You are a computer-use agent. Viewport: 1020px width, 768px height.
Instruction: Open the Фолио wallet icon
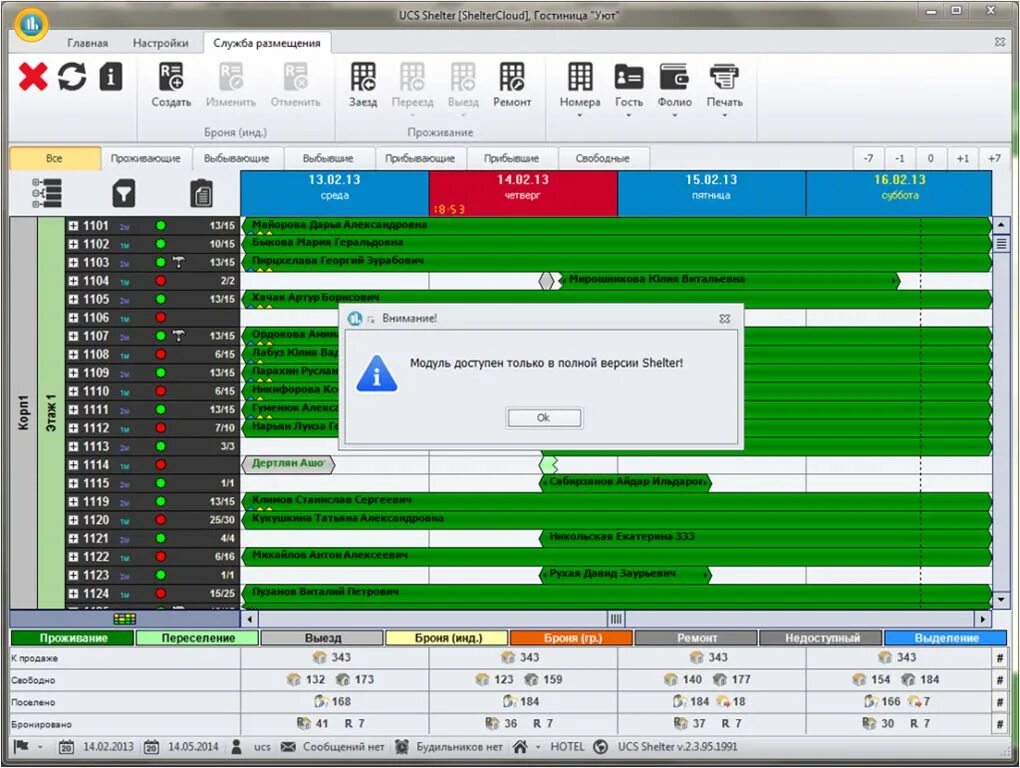pos(674,90)
